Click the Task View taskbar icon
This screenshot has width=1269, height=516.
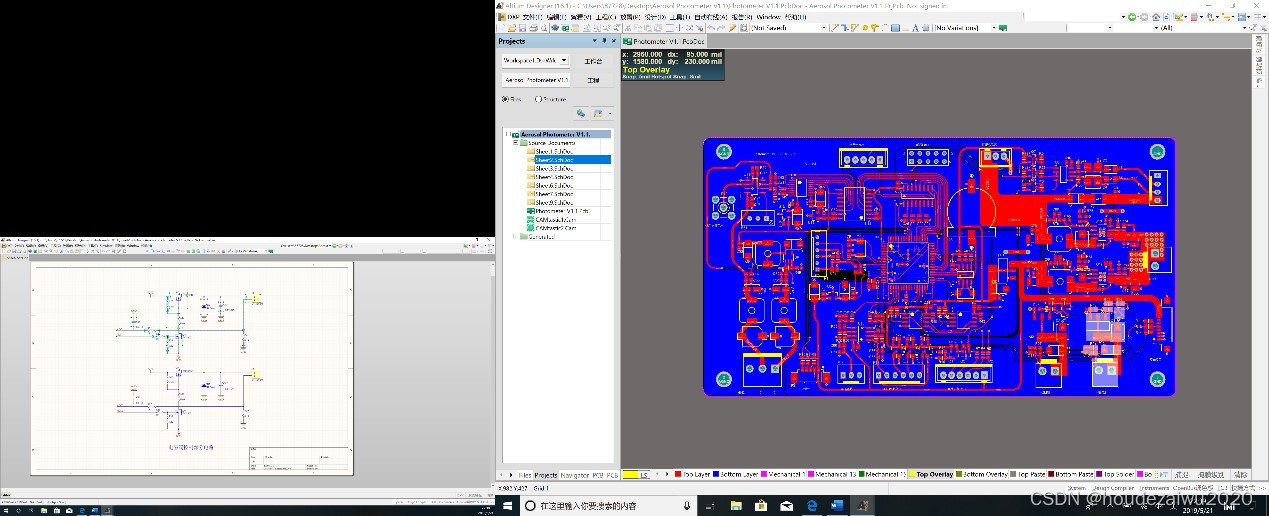click(710, 506)
